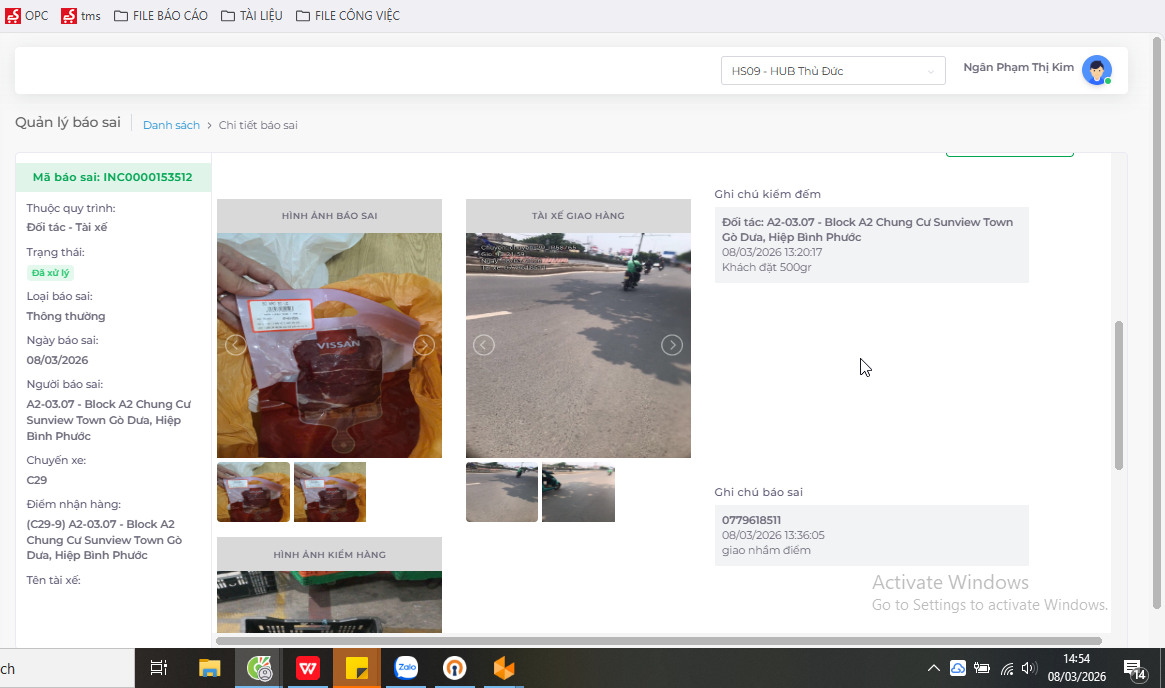Click the giao nhầm điểm note text
Viewport: 1165px width, 688px height.
click(x=766, y=551)
